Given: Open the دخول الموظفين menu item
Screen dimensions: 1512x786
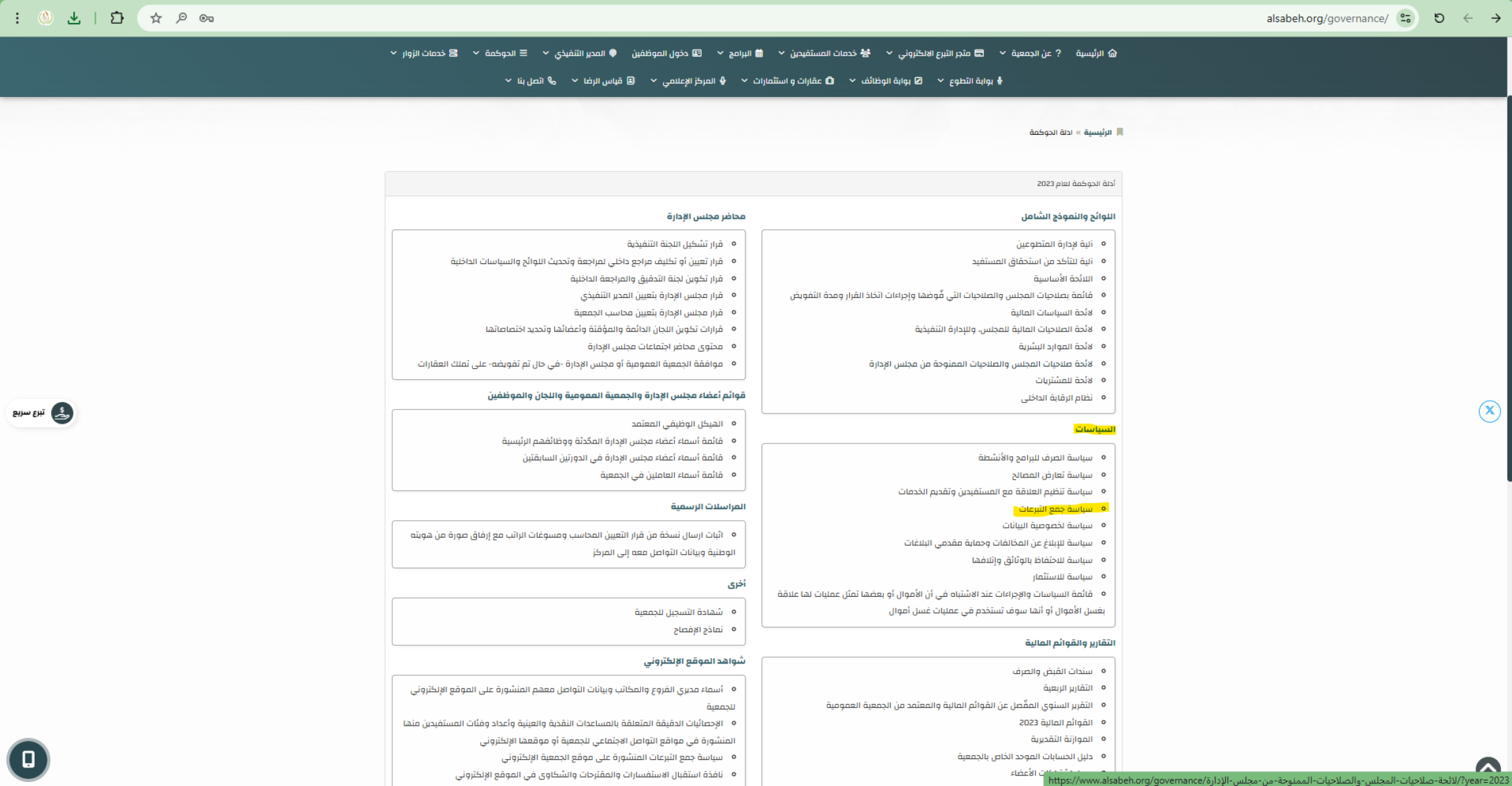Looking at the screenshot, I should point(666,53).
